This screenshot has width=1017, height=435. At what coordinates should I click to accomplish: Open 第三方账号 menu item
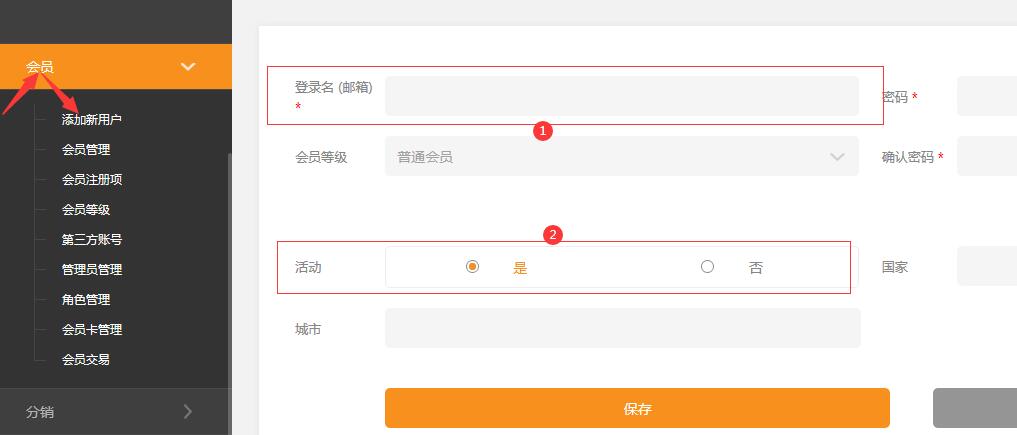pyautogui.click(x=92, y=239)
